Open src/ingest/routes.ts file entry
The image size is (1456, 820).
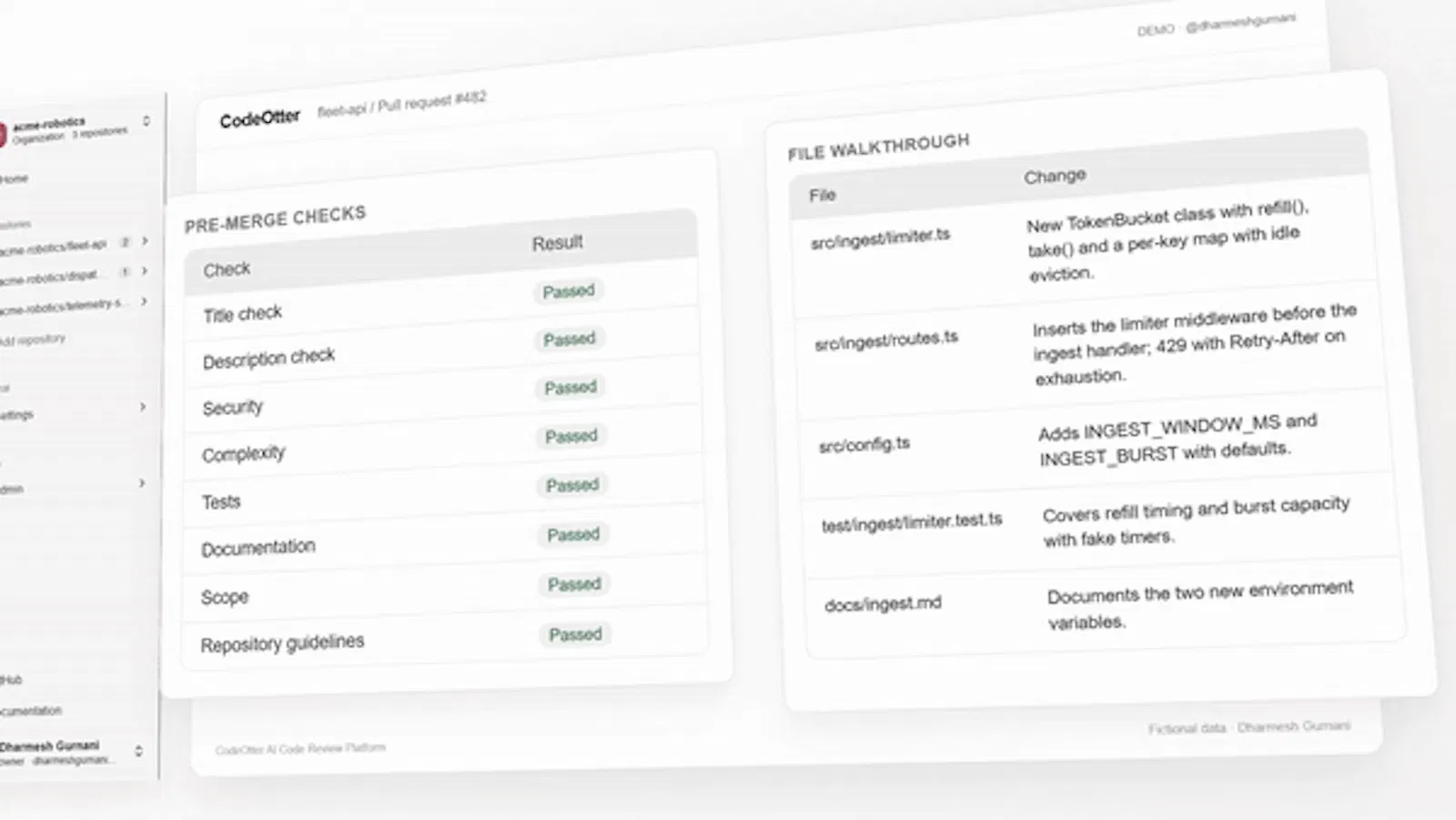[x=886, y=341]
